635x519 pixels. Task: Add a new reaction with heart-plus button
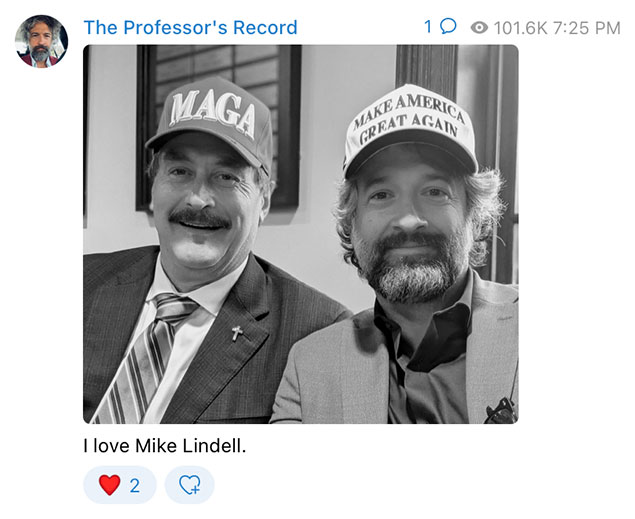pos(190,485)
